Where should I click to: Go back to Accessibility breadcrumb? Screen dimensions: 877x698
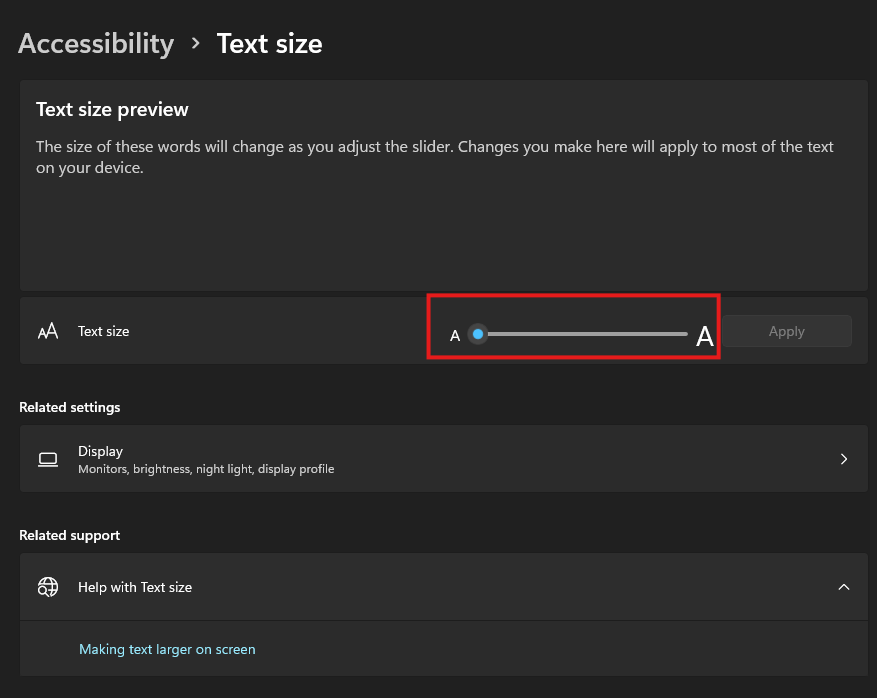click(x=96, y=44)
